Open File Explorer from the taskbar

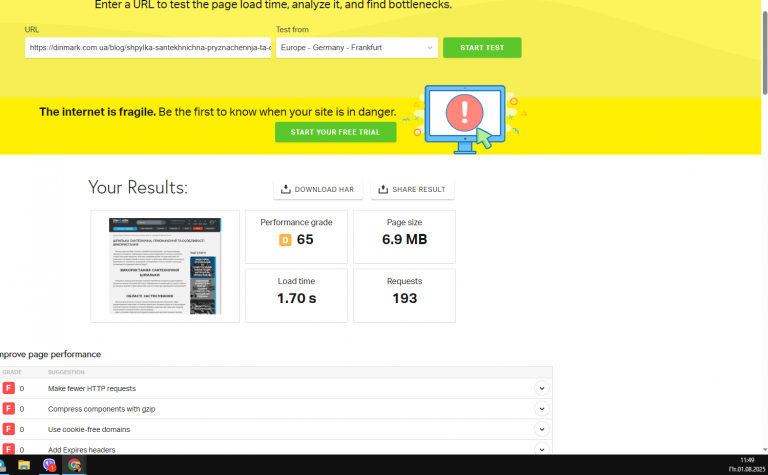click(x=24, y=465)
